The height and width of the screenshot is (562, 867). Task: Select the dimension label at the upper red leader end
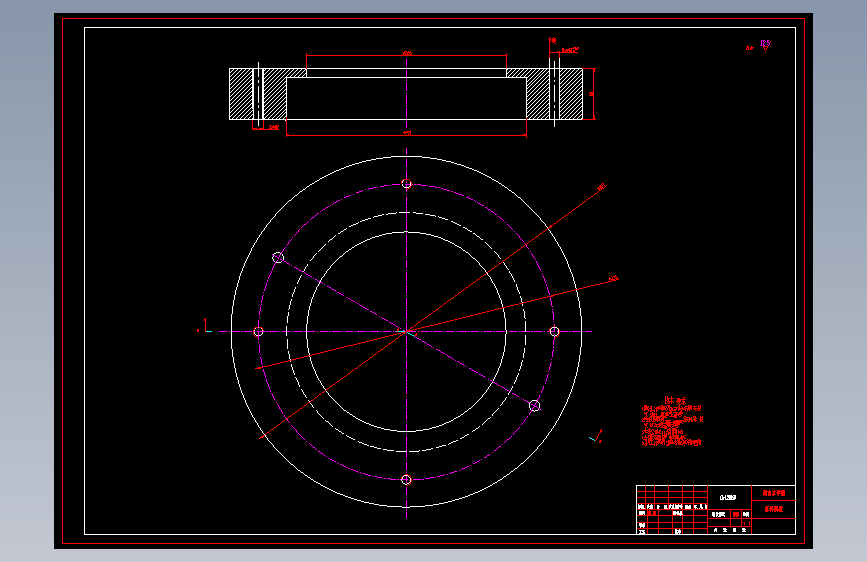[602, 188]
